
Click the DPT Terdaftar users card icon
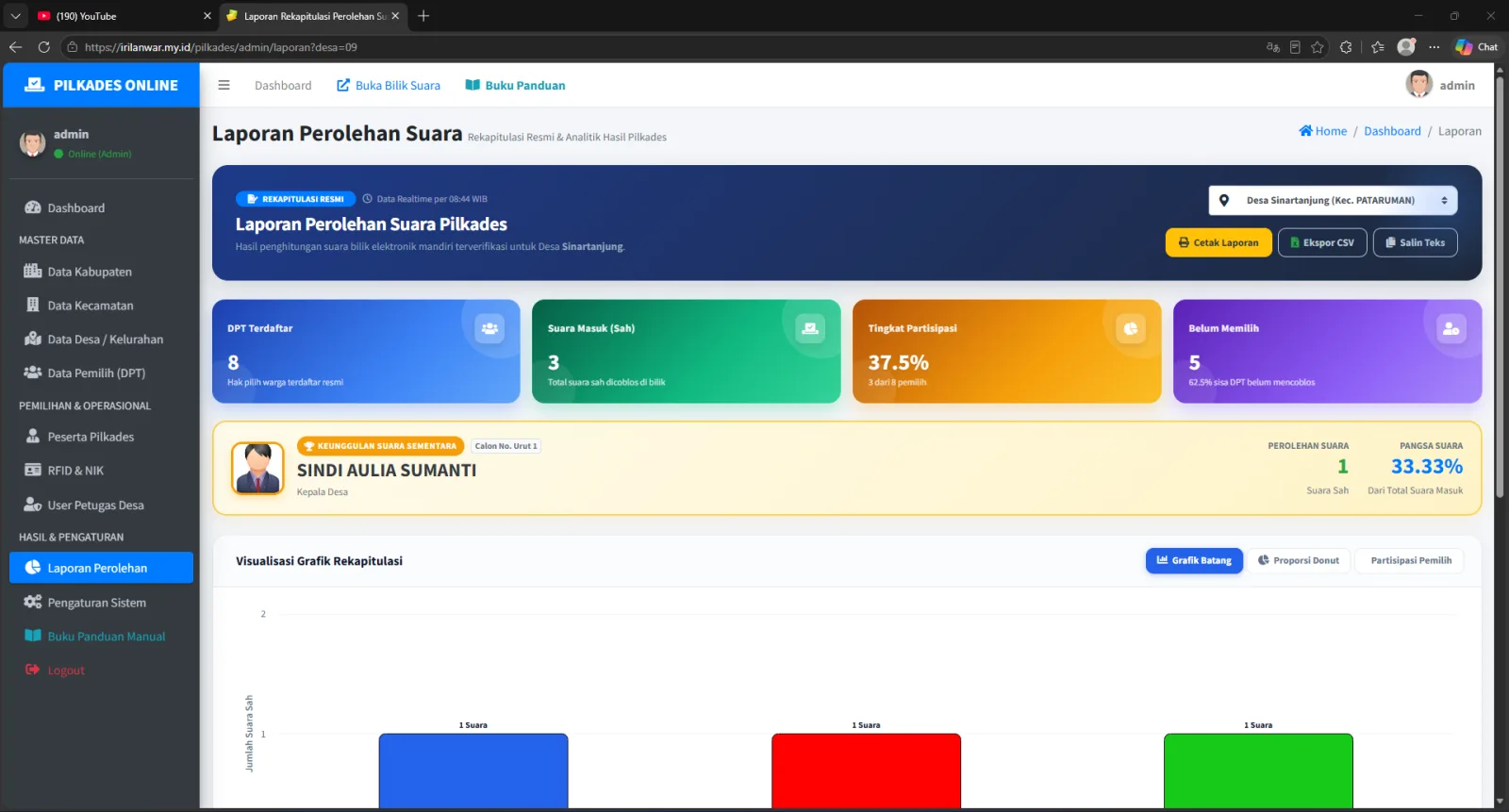tap(489, 328)
